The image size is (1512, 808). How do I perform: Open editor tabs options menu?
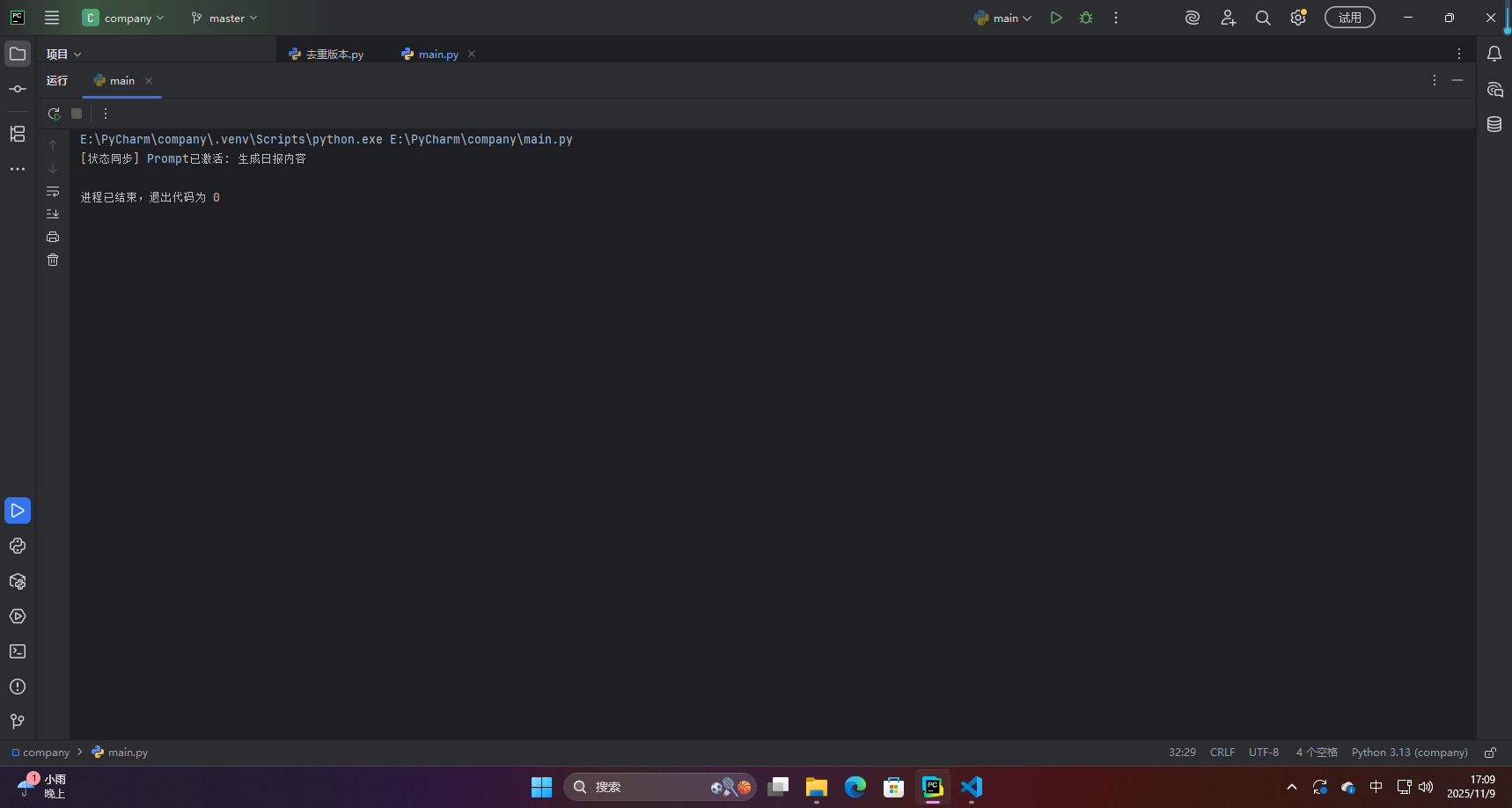(x=1459, y=54)
